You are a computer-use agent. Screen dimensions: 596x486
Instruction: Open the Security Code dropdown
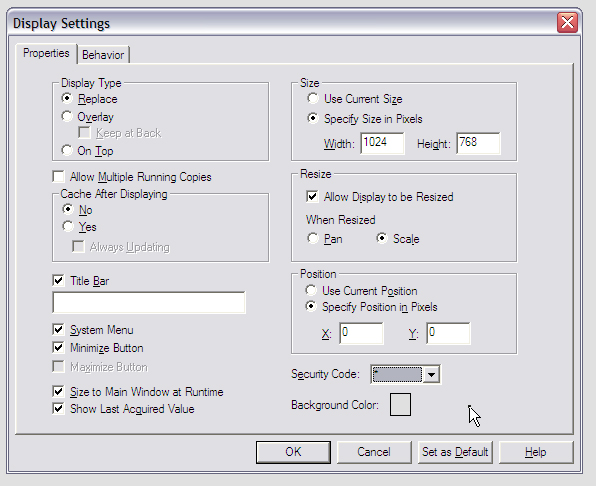pyautogui.click(x=431, y=375)
